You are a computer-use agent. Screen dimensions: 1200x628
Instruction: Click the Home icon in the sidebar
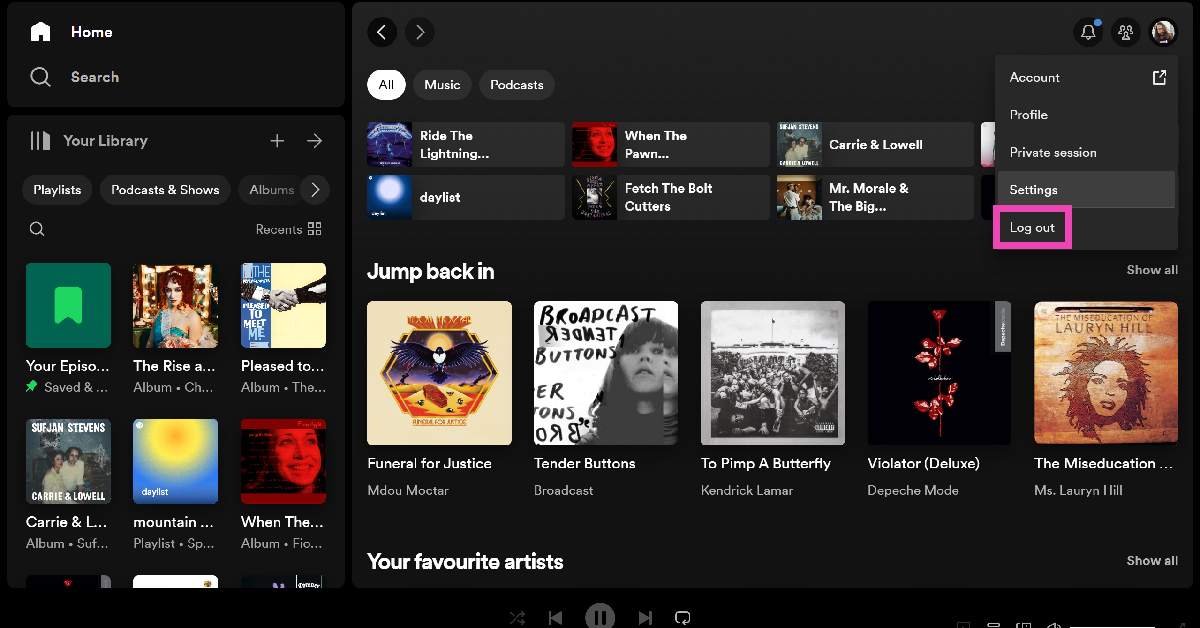(40, 32)
